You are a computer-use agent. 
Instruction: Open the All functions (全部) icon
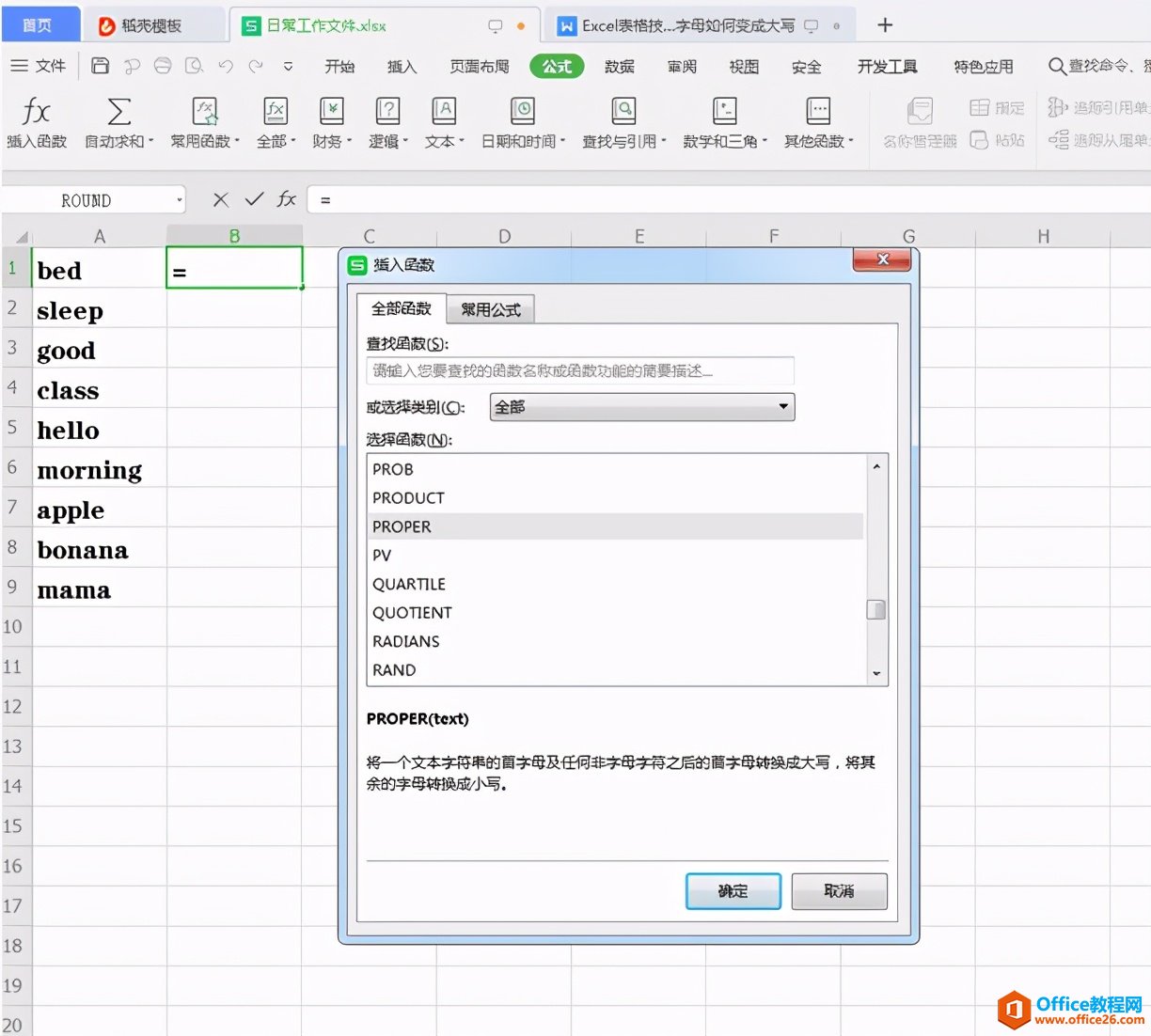pos(275,112)
